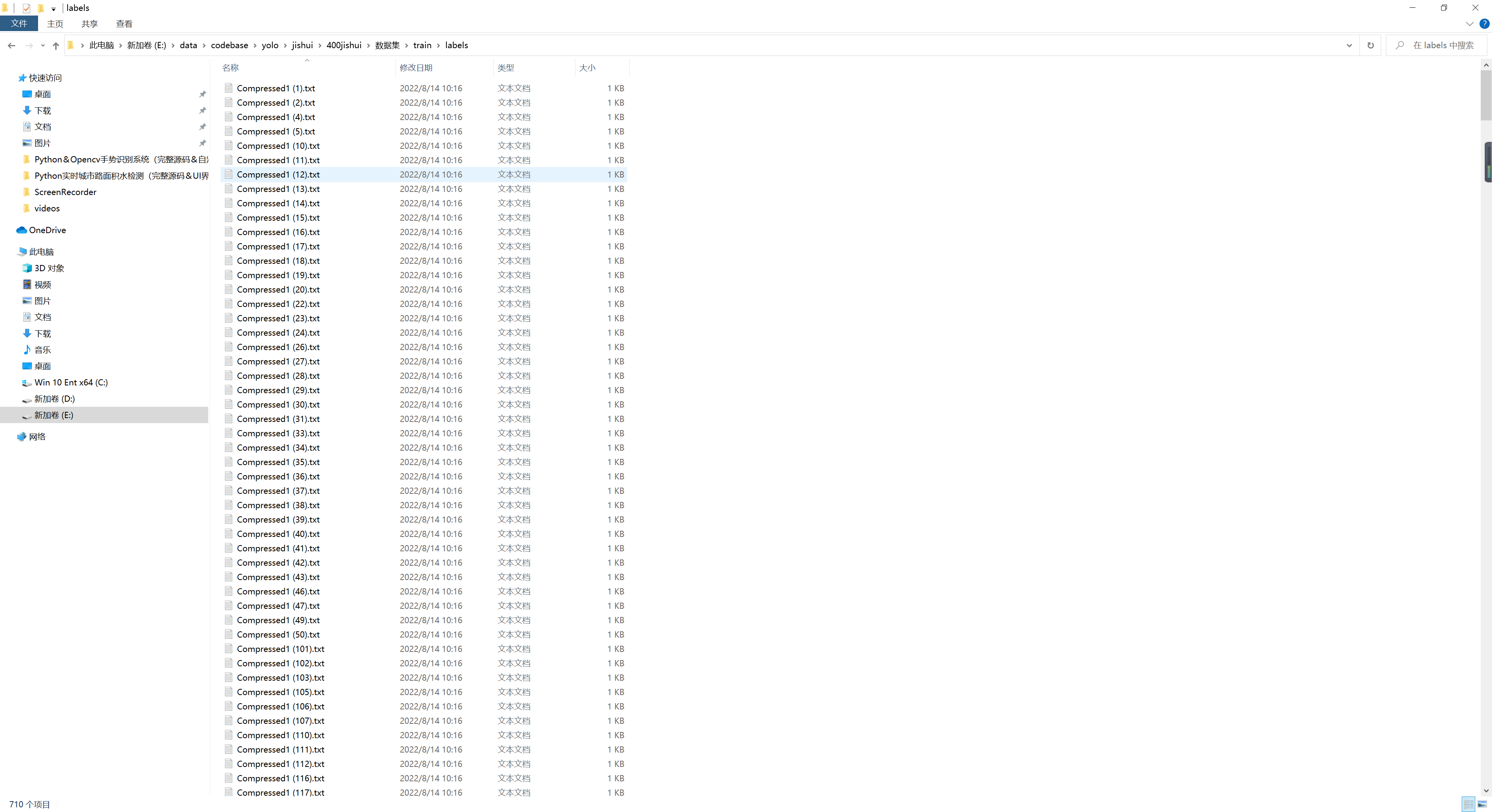This screenshot has width=1492, height=812.
Task: Click the Properties quick access toolbar icon
Action: [27, 8]
